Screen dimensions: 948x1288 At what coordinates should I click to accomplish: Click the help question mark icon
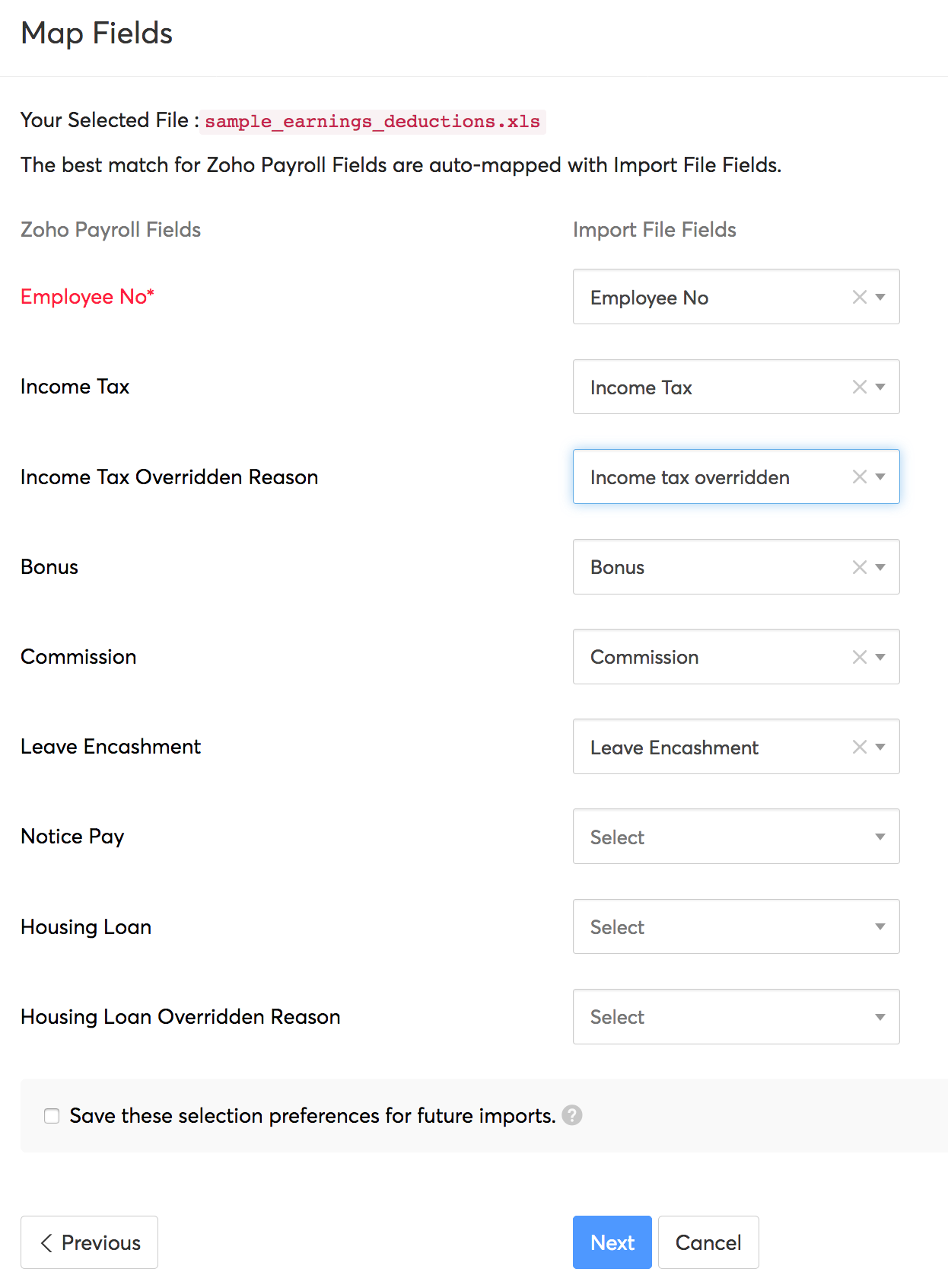(572, 1115)
